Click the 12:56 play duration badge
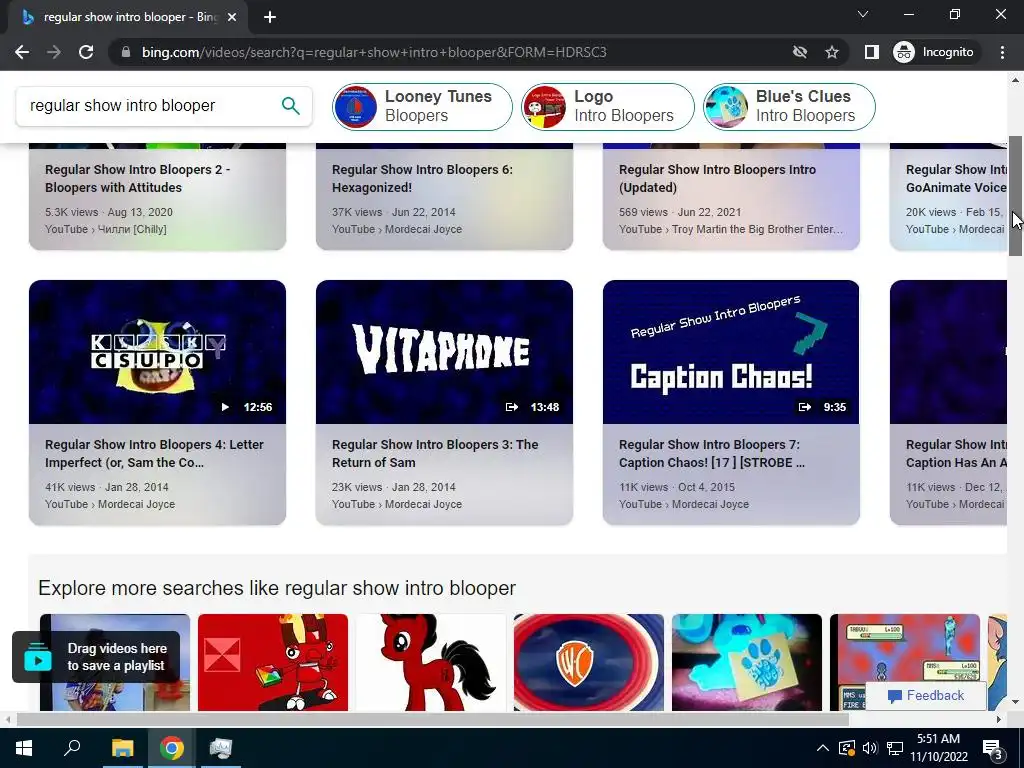The image size is (1024, 768). coord(246,407)
